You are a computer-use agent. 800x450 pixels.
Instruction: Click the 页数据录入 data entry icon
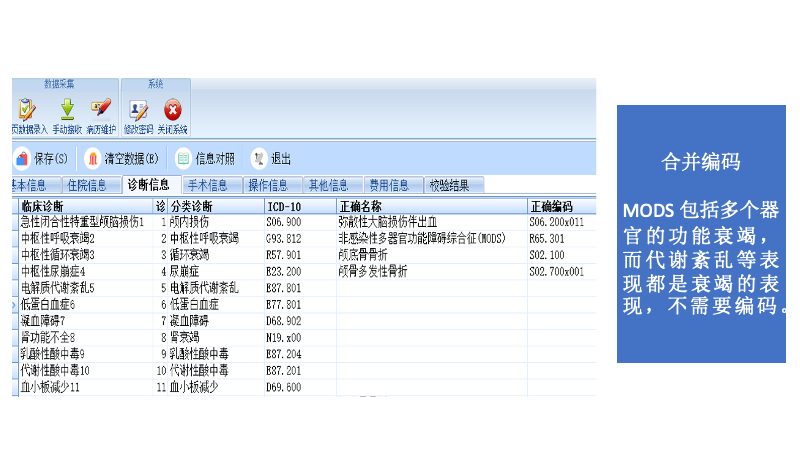pyautogui.click(x=27, y=109)
